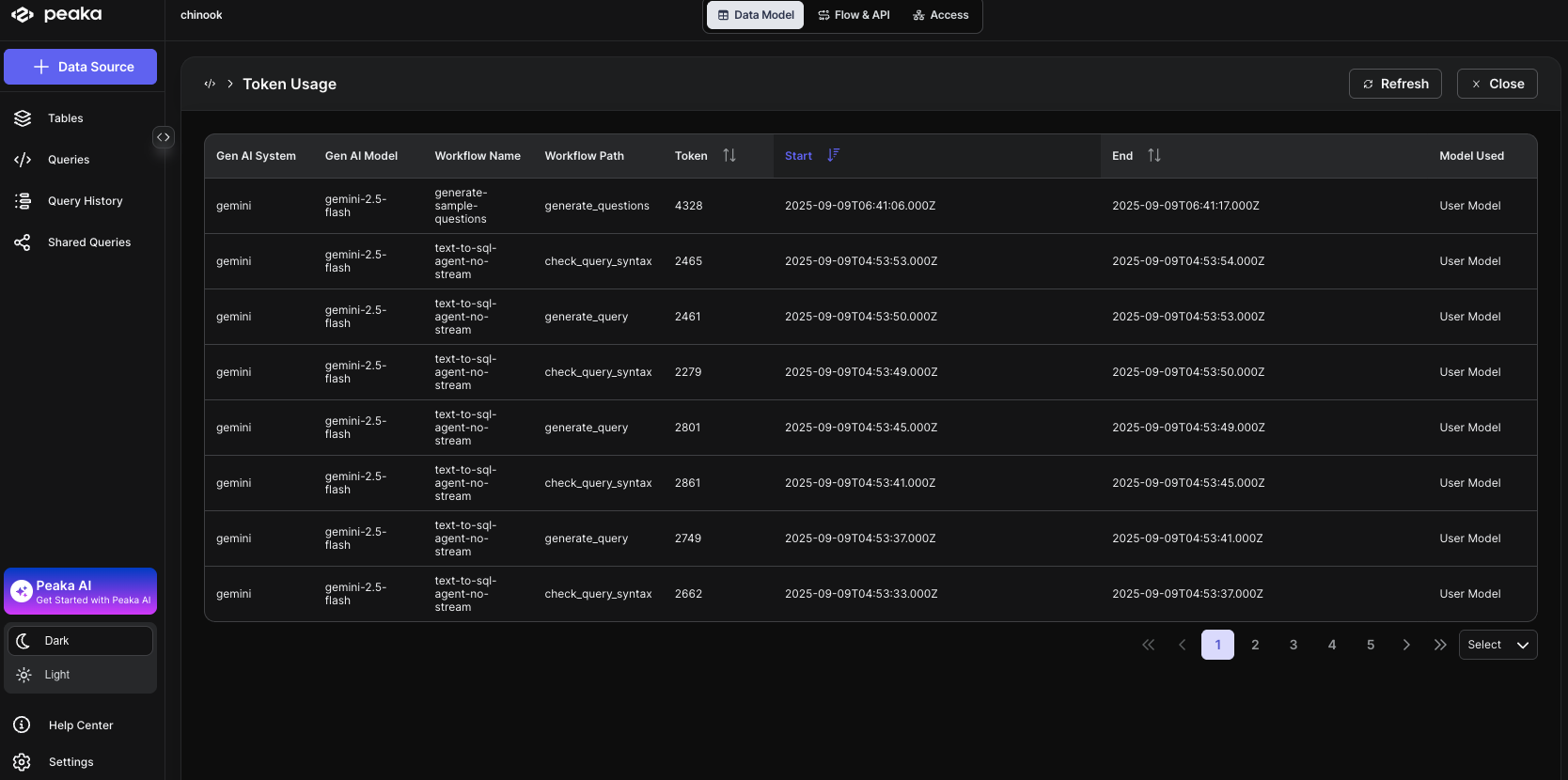This screenshot has width=1568, height=780.
Task: Click the chinook project name
Action: click(x=201, y=15)
